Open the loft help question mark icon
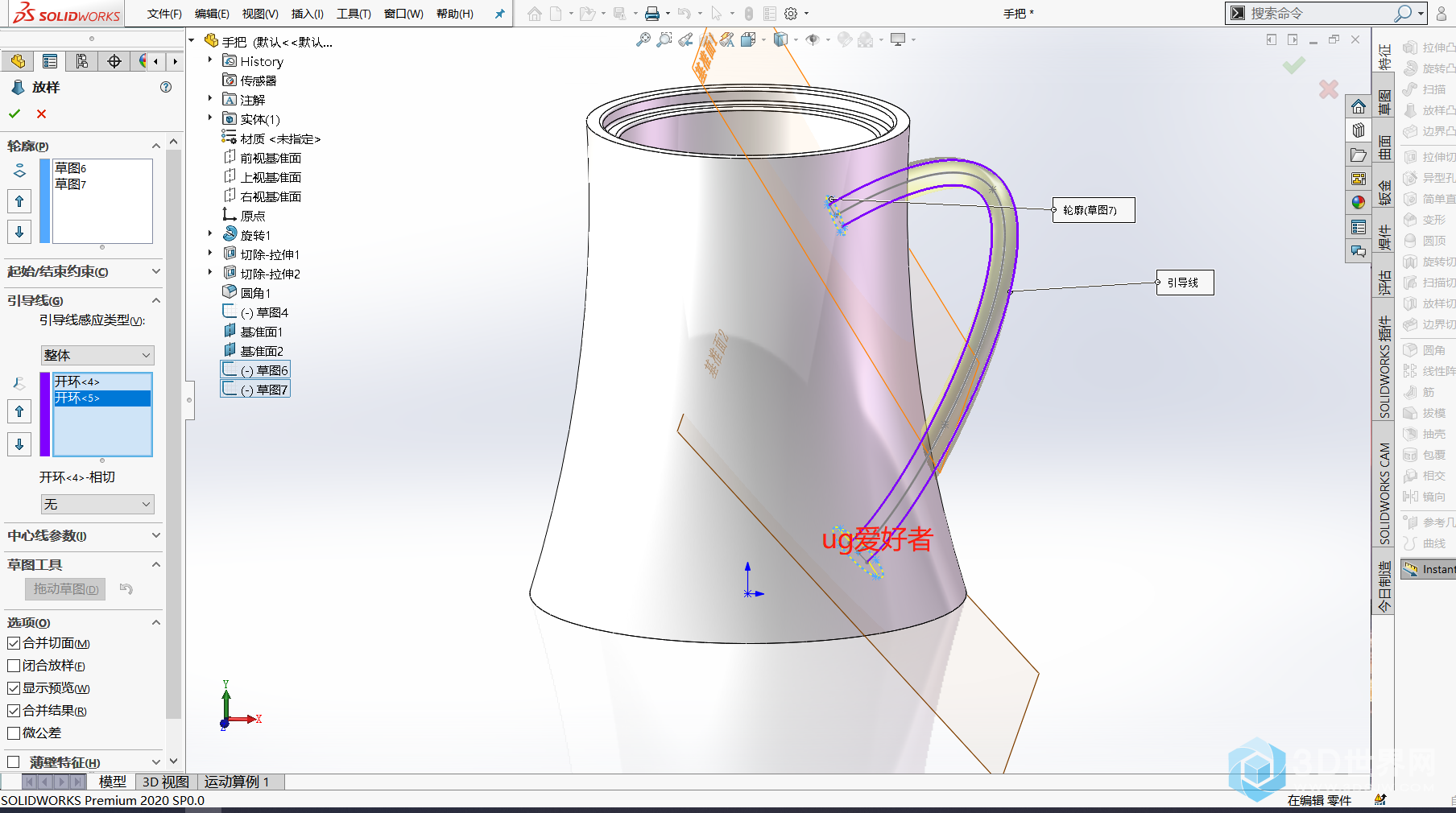The height and width of the screenshot is (813, 1456). point(166,87)
